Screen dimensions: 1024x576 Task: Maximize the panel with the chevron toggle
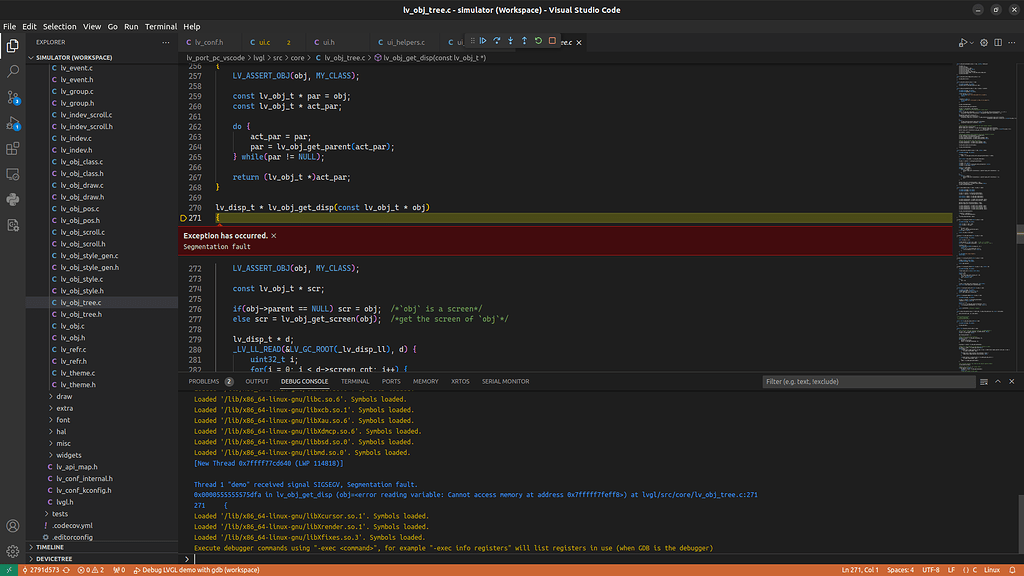(996, 381)
